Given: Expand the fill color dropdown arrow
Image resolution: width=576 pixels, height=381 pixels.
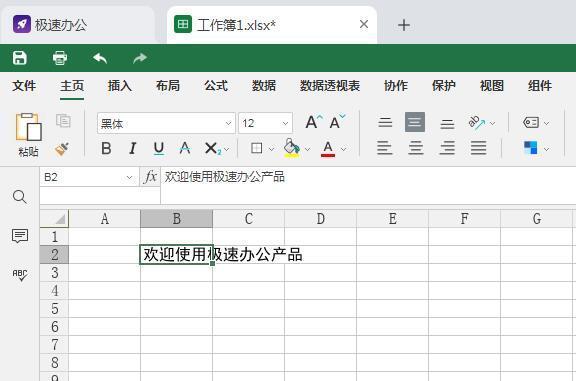Looking at the screenshot, I should (307, 149).
